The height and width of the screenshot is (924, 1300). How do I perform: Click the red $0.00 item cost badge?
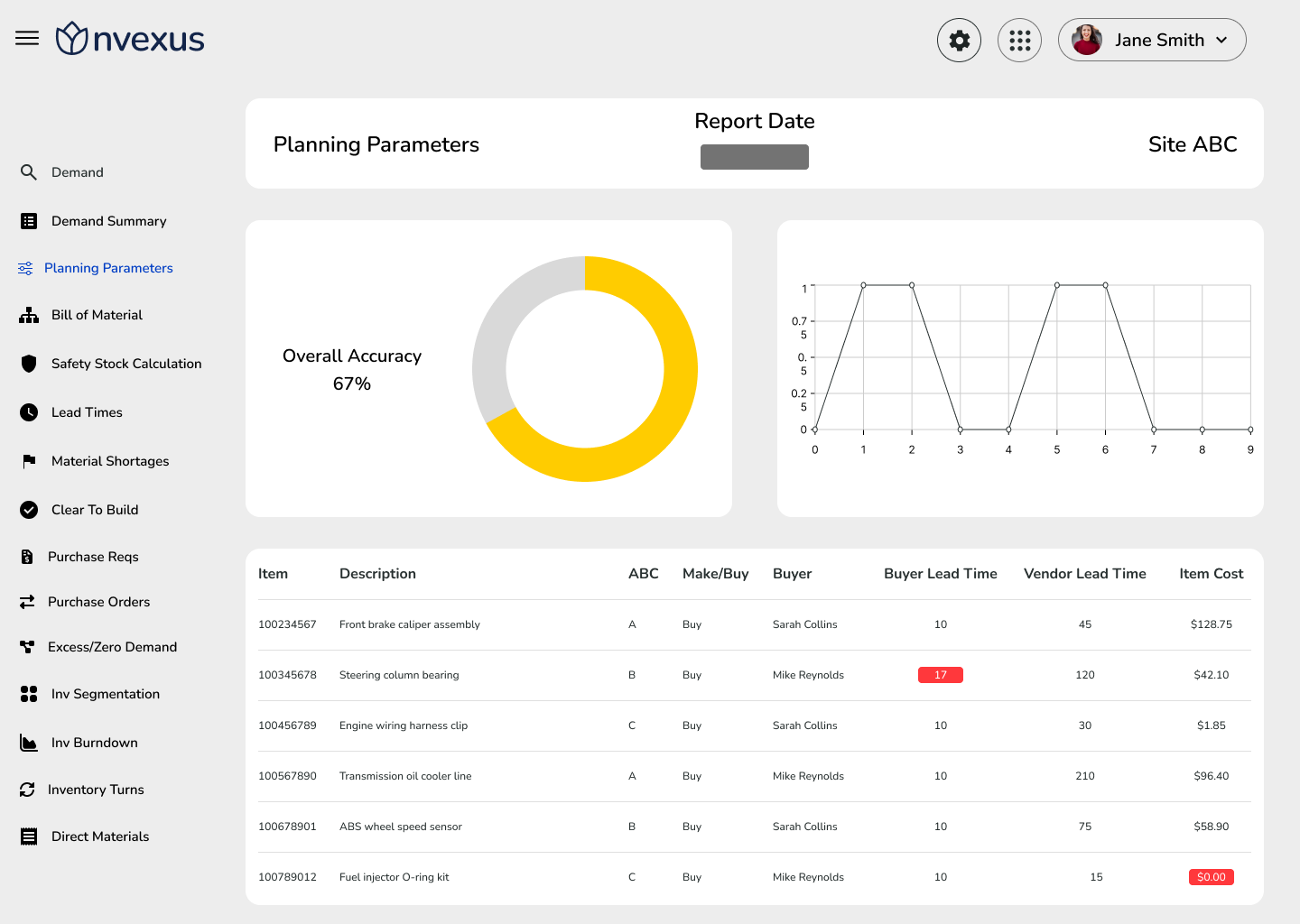[1212, 877]
